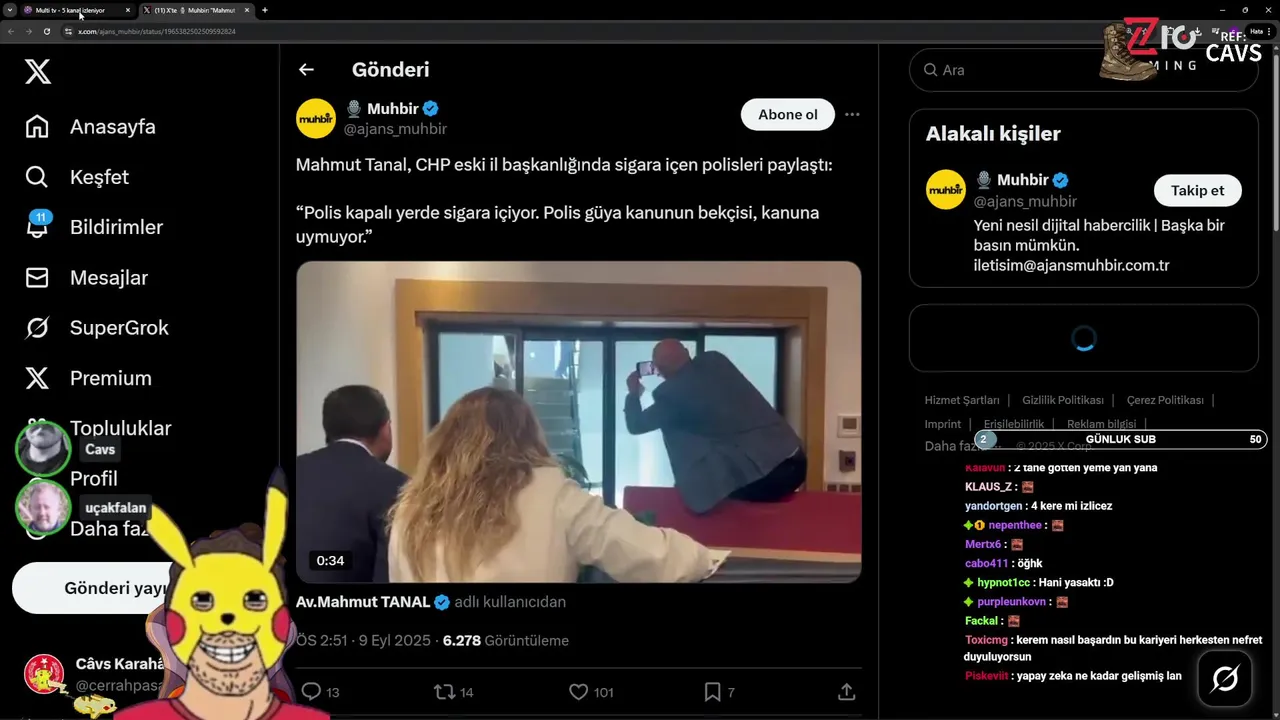The height and width of the screenshot is (720, 1280).
Task: Open the three-dot post options menu
Action: click(x=852, y=114)
